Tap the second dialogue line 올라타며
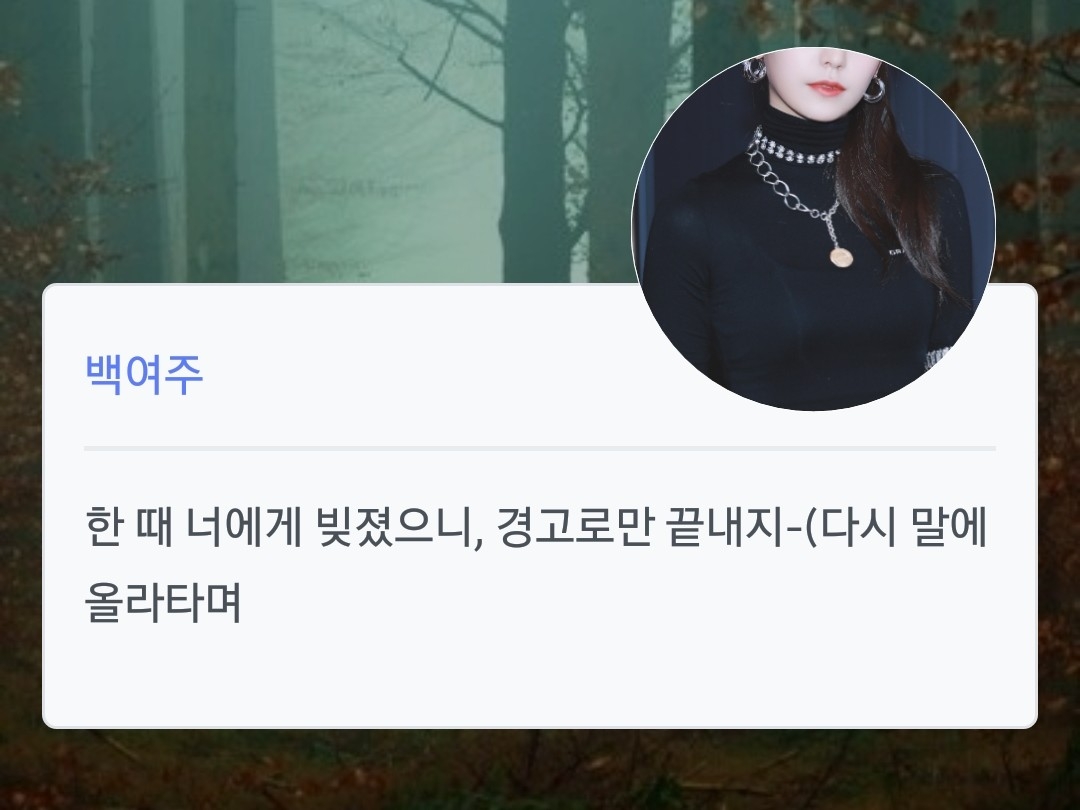Screen dimensions: 1080x810 163,603
